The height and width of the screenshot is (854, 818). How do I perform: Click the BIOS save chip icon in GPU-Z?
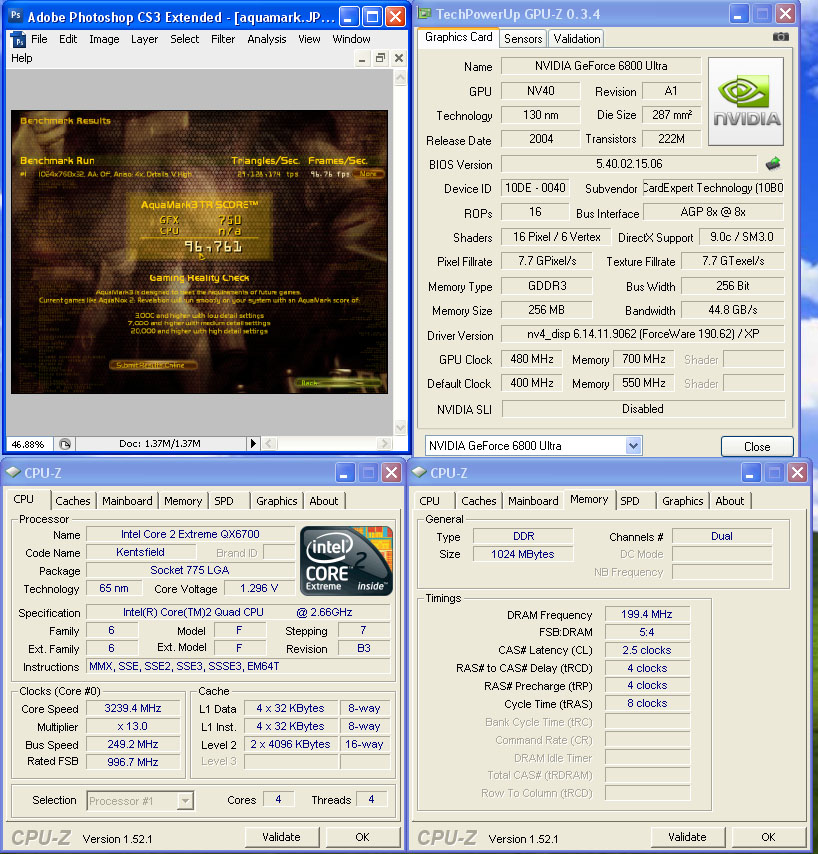click(772, 163)
